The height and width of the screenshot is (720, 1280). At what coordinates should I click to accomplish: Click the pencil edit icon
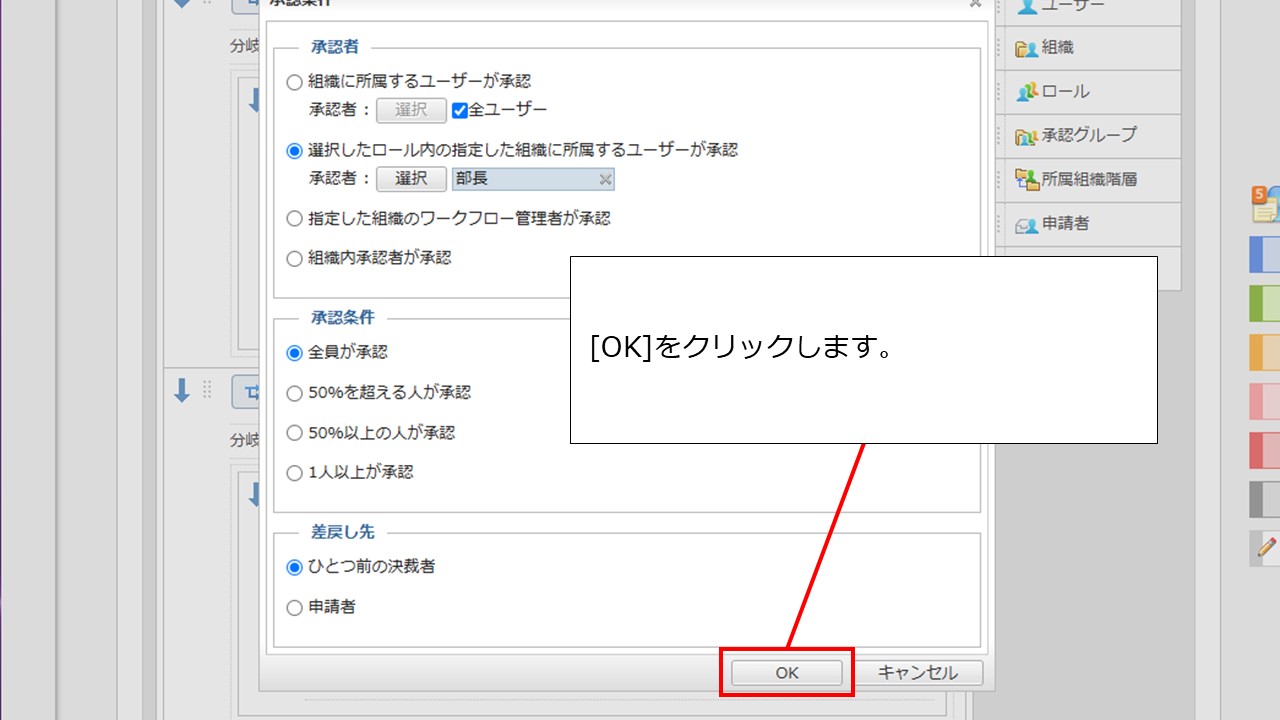(x=1266, y=548)
